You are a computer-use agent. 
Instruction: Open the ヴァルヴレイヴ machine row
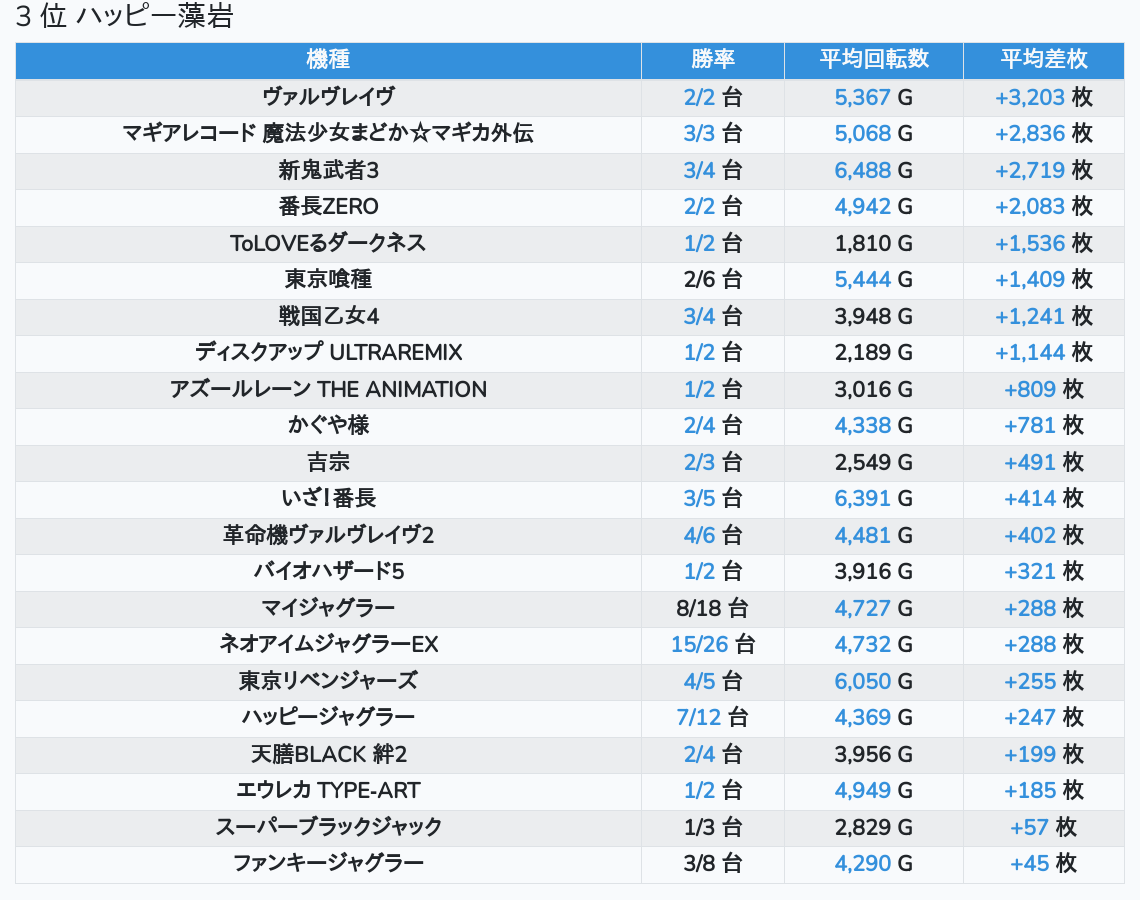click(328, 97)
